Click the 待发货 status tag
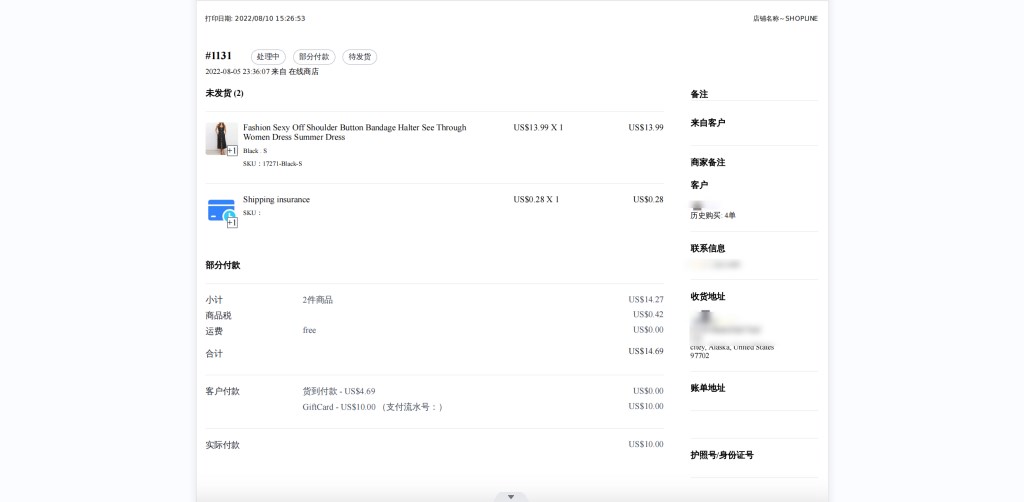The height and width of the screenshot is (502, 1024). [x=359, y=57]
